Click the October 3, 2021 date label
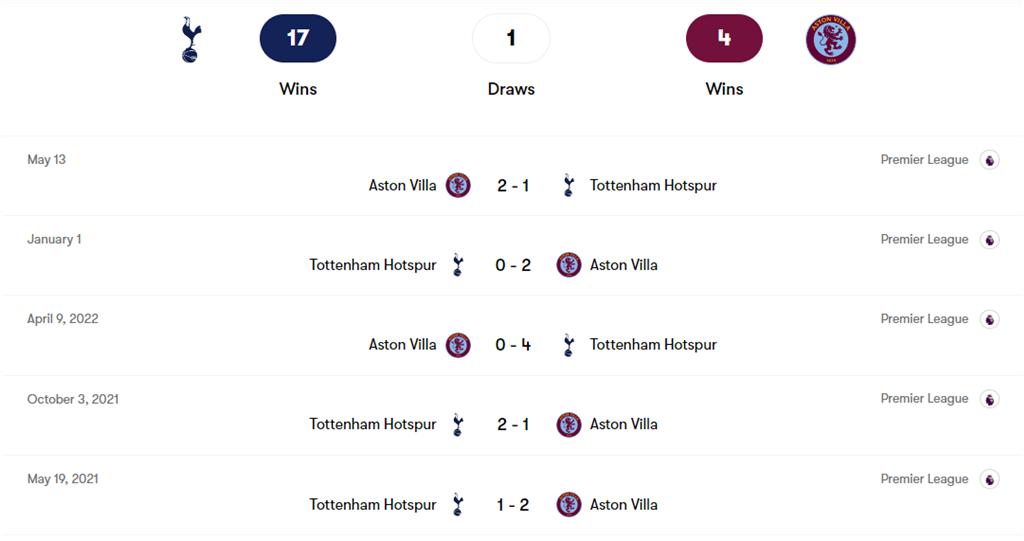Viewport: 1024px width, 541px height. [x=73, y=399]
